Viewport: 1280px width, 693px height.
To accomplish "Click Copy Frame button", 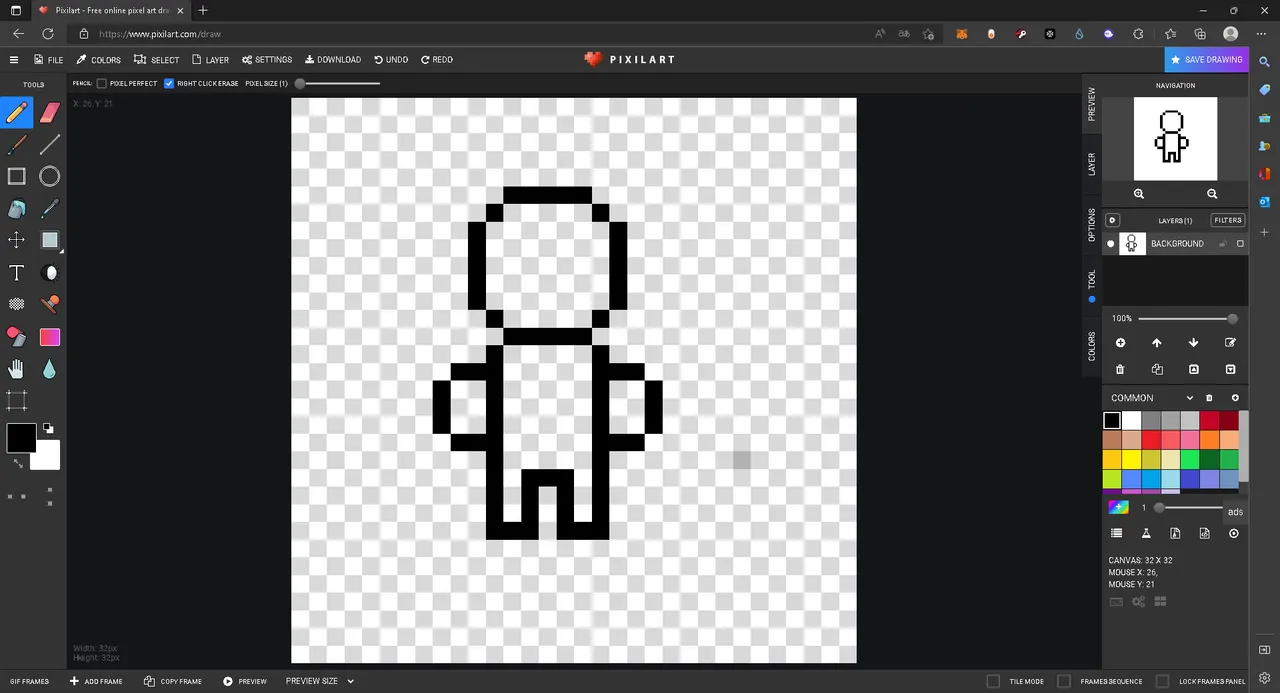I will pos(173,681).
